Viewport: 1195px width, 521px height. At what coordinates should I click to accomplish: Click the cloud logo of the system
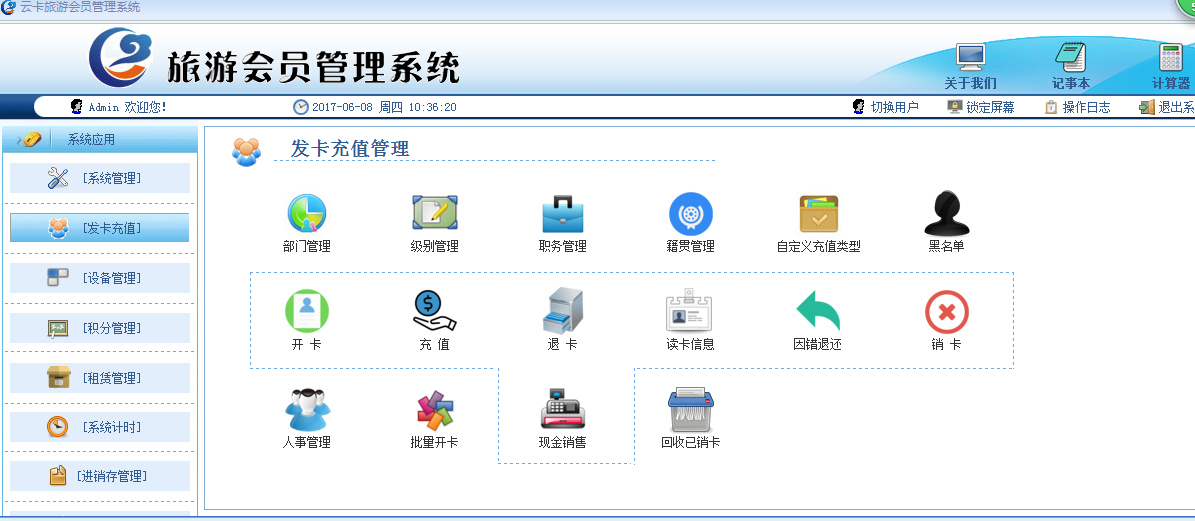pyautogui.click(x=122, y=57)
